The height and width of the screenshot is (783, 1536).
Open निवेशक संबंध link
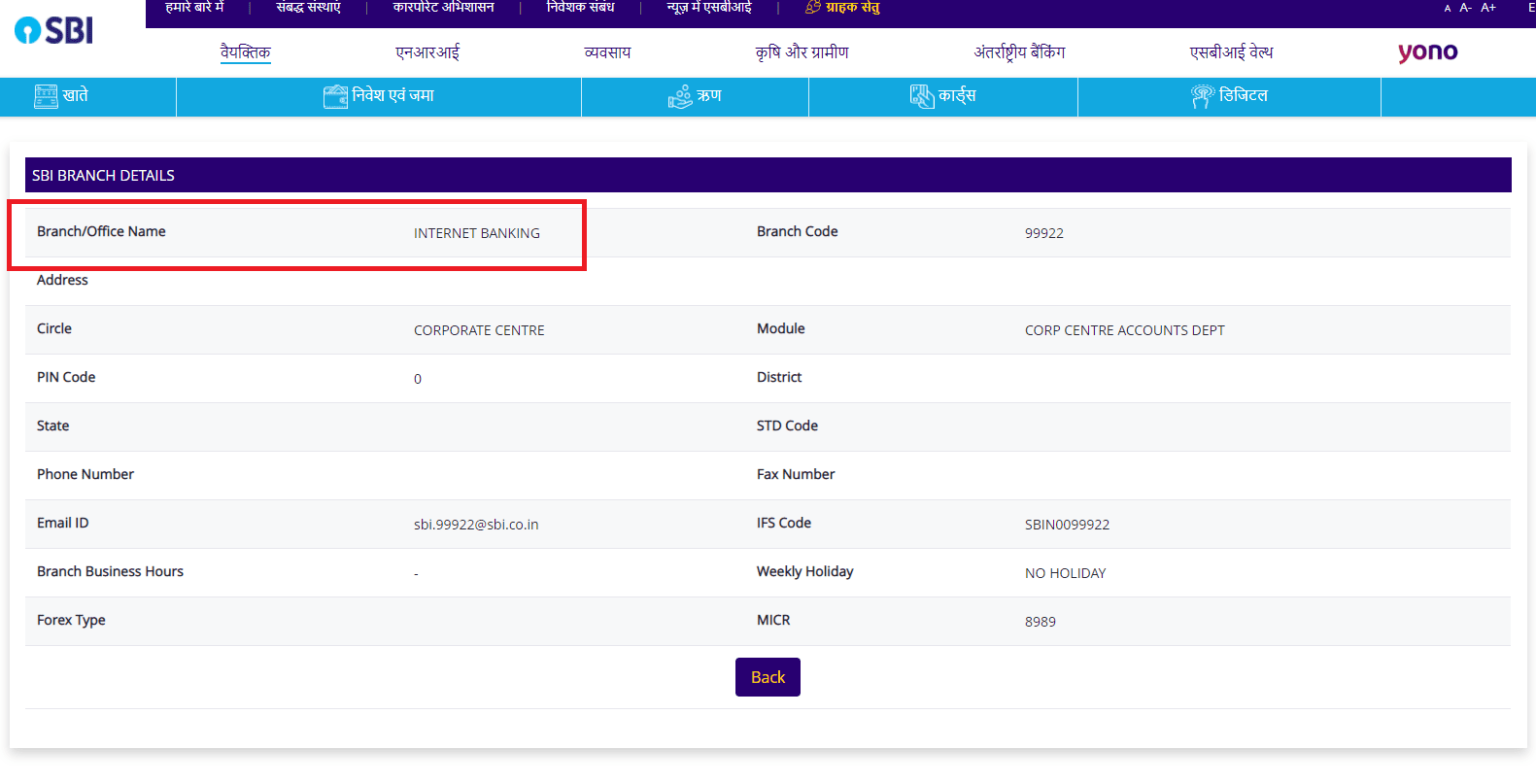click(x=580, y=8)
